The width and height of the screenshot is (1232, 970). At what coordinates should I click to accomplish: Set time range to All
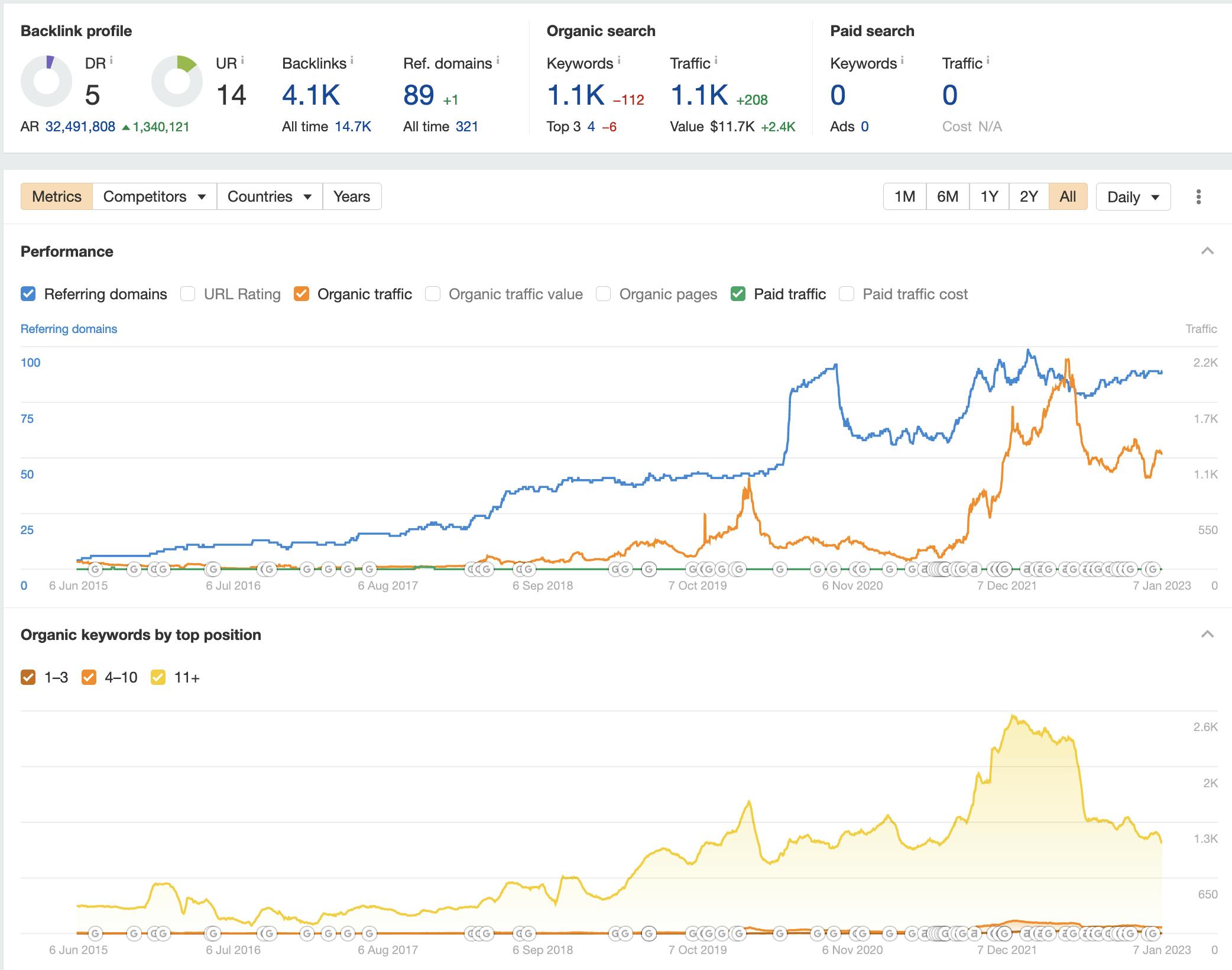click(x=1068, y=196)
